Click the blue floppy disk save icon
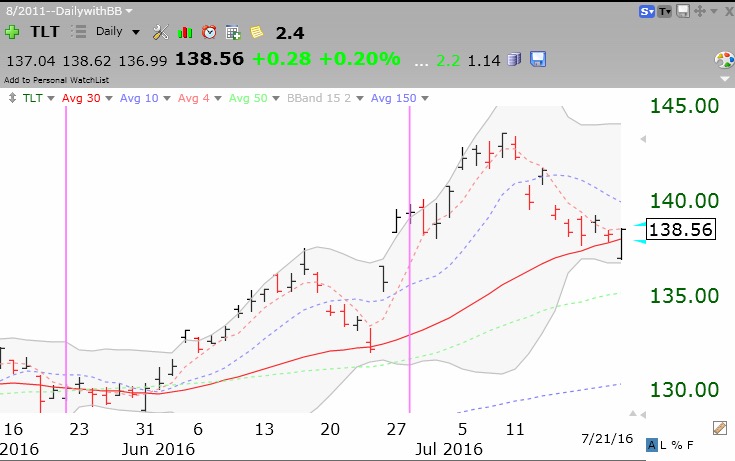This screenshot has height=461, width=735. (538, 59)
